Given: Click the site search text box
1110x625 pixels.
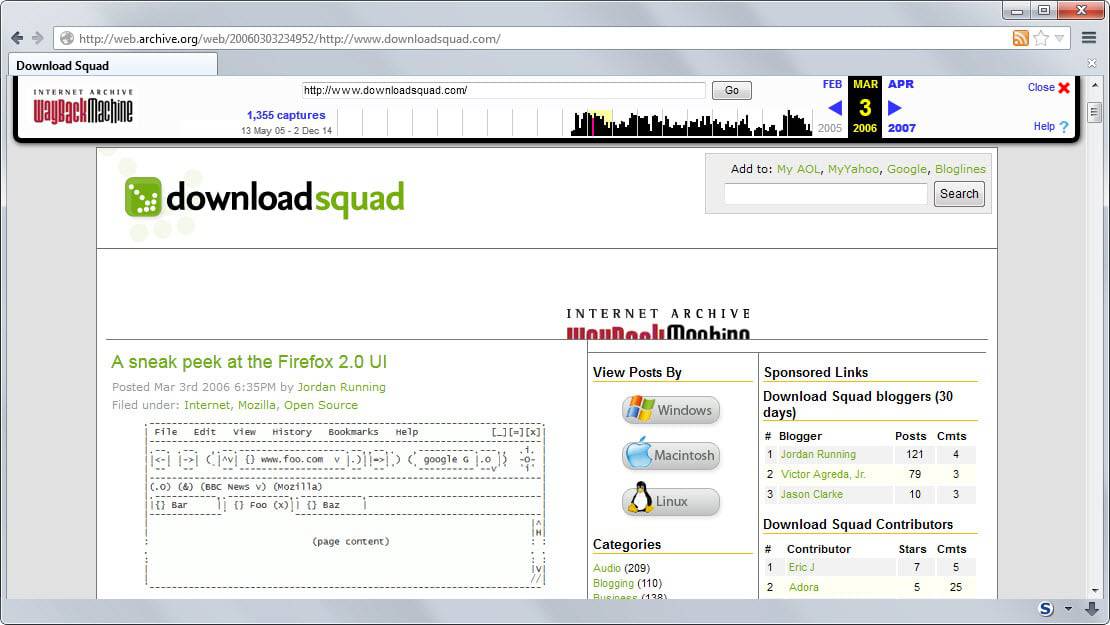Looking at the screenshot, I should tap(825, 194).
